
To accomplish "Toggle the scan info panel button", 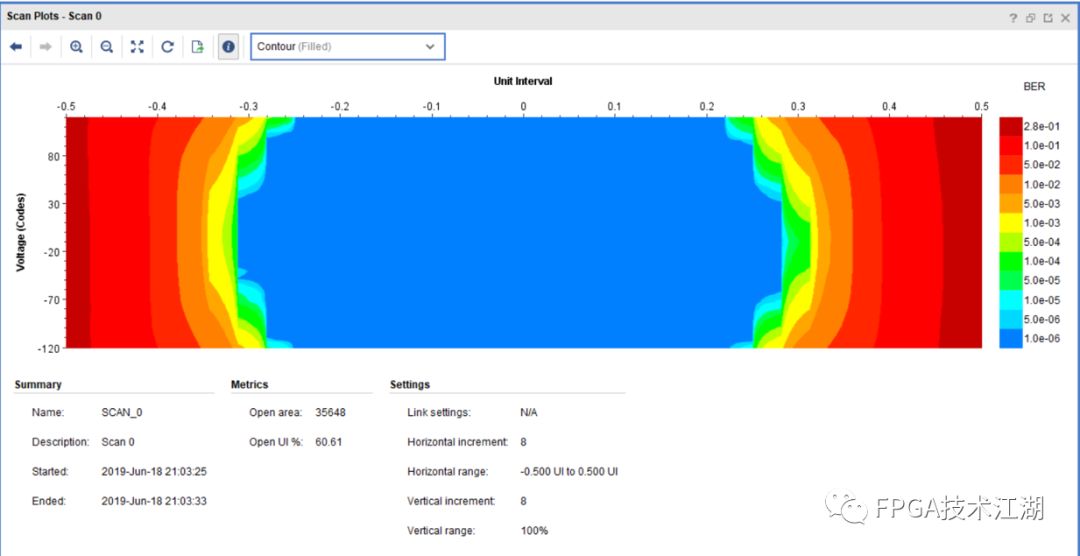I will (228, 47).
